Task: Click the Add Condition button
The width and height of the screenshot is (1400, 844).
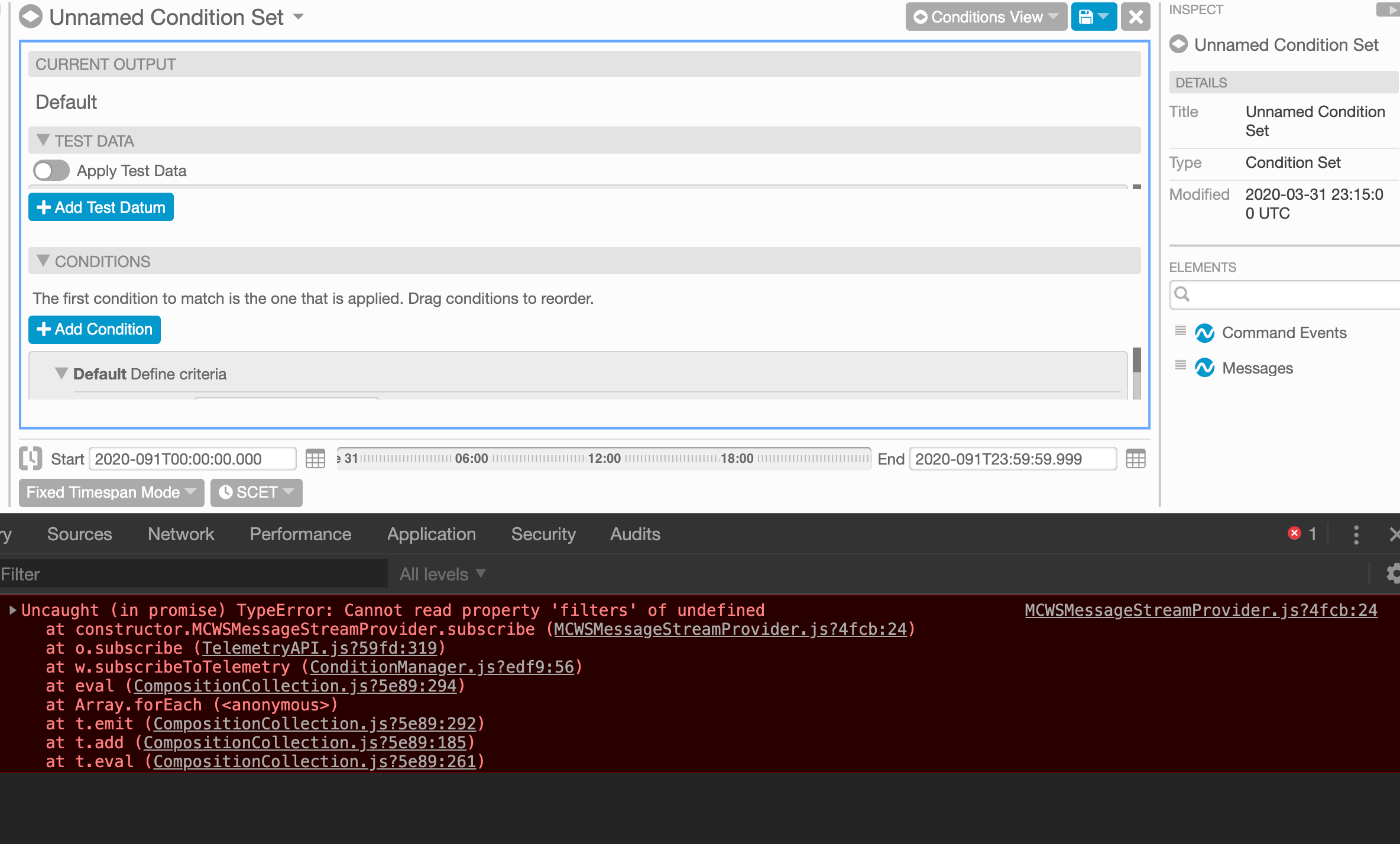Action: [x=94, y=329]
